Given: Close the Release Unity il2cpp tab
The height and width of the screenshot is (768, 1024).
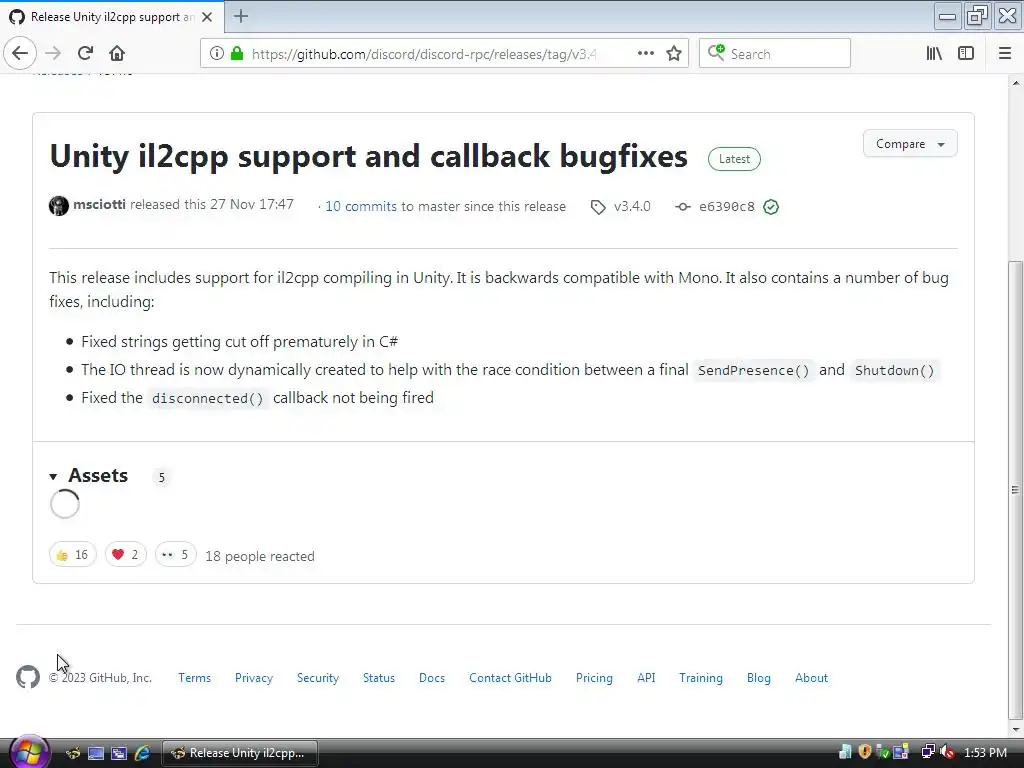Looking at the screenshot, I should coord(207,17).
